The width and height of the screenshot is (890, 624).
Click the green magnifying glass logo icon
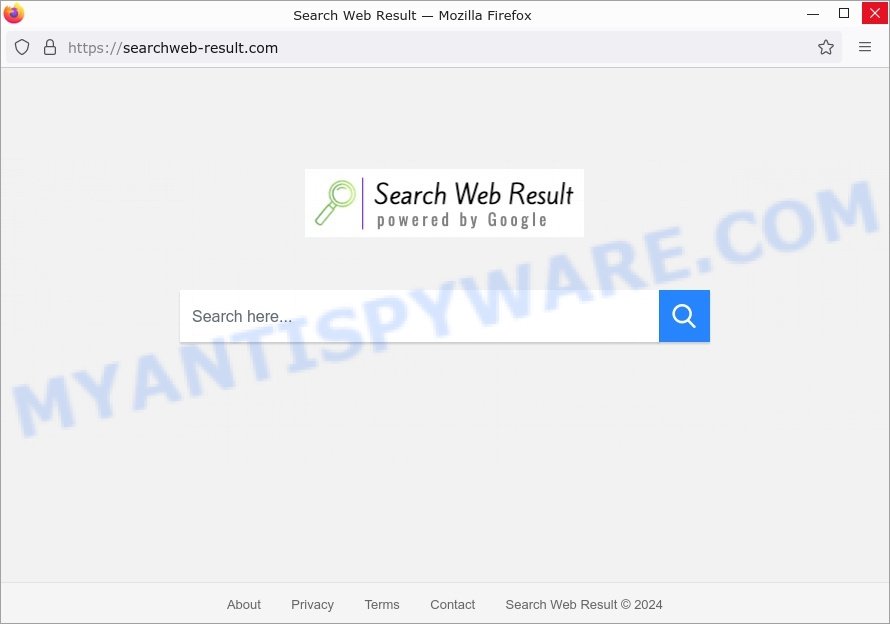click(x=335, y=203)
